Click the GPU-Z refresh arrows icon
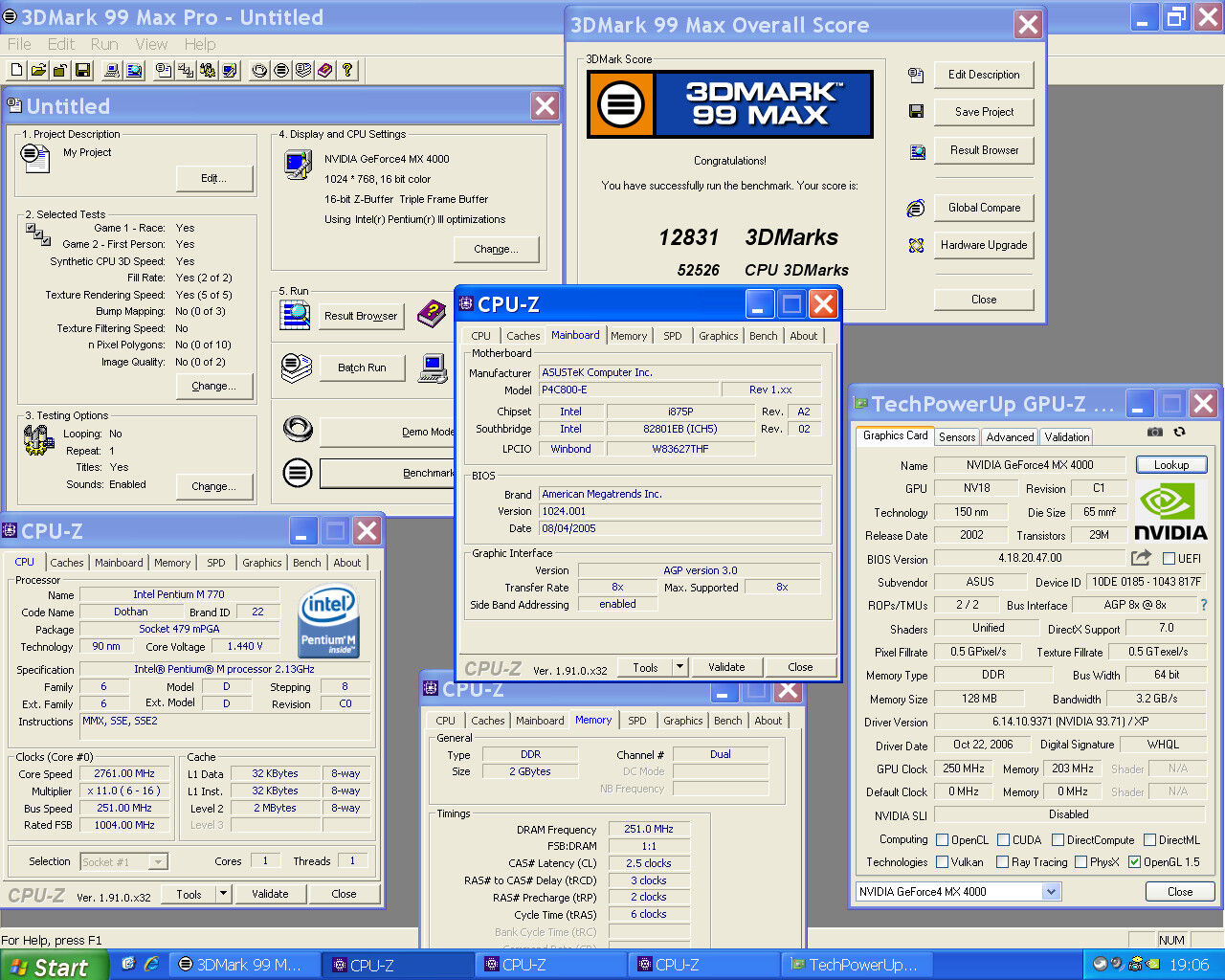The height and width of the screenshot is (980, 1225). (1180, 433)
